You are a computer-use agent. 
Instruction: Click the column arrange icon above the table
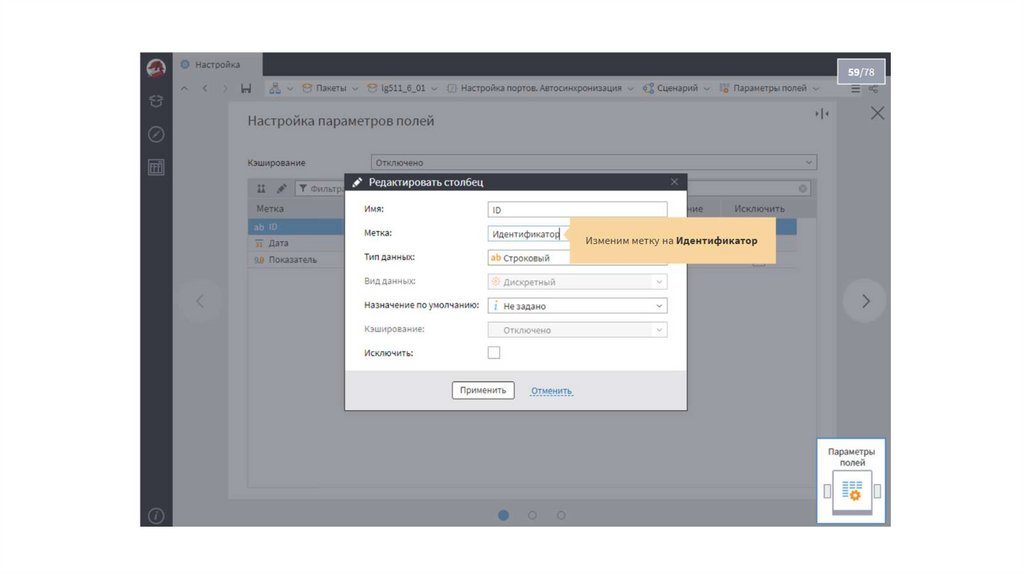(261, 189)
